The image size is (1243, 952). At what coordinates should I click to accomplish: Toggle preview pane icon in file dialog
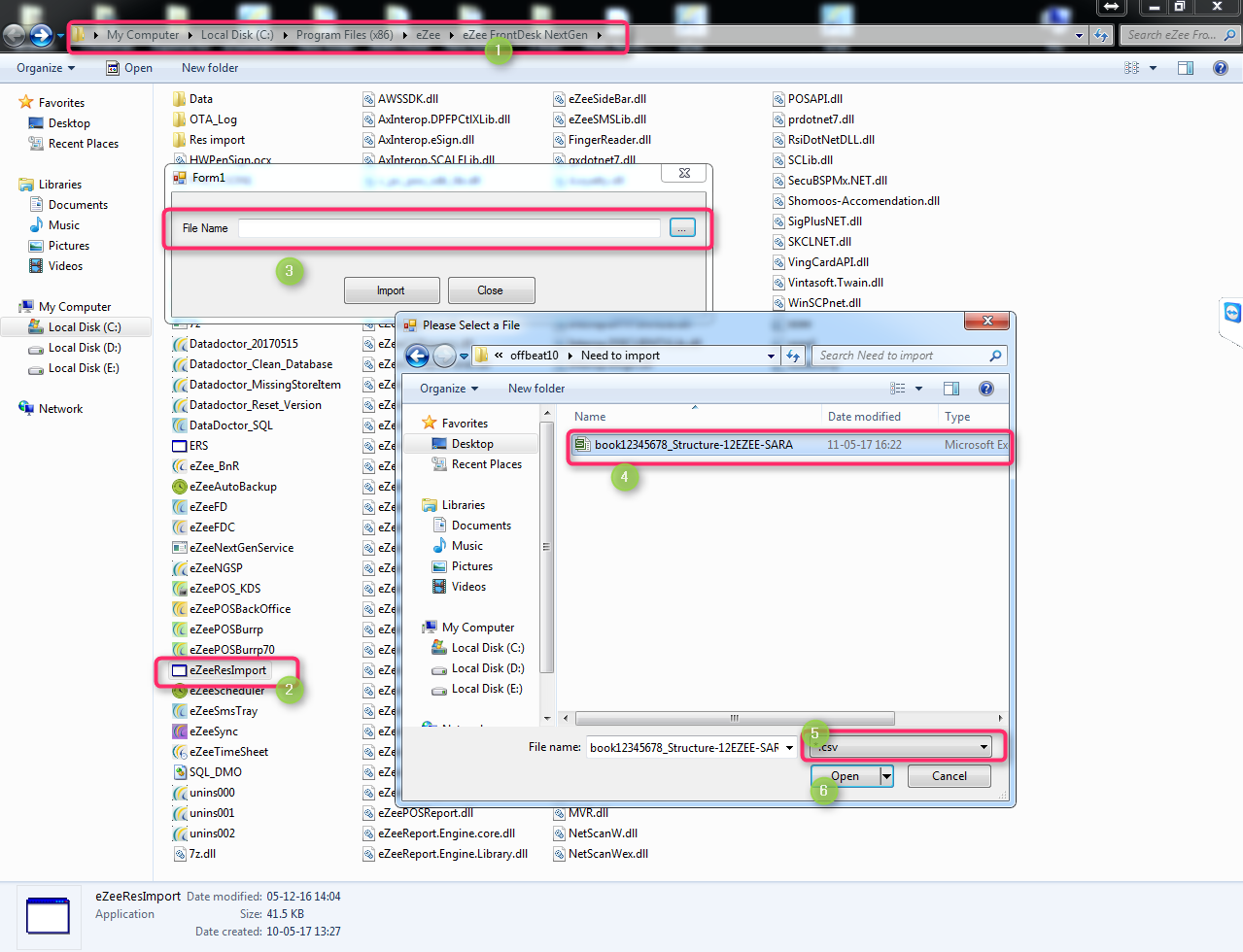coord(951,389)
